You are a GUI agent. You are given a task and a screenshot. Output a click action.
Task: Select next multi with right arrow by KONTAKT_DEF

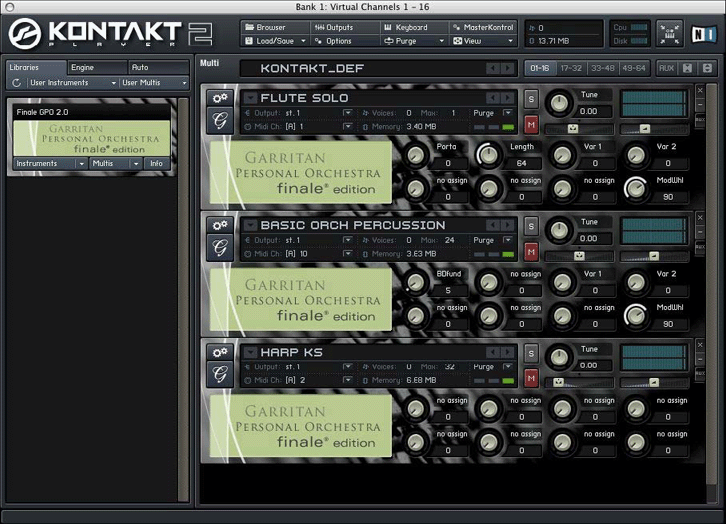point(508,69)
